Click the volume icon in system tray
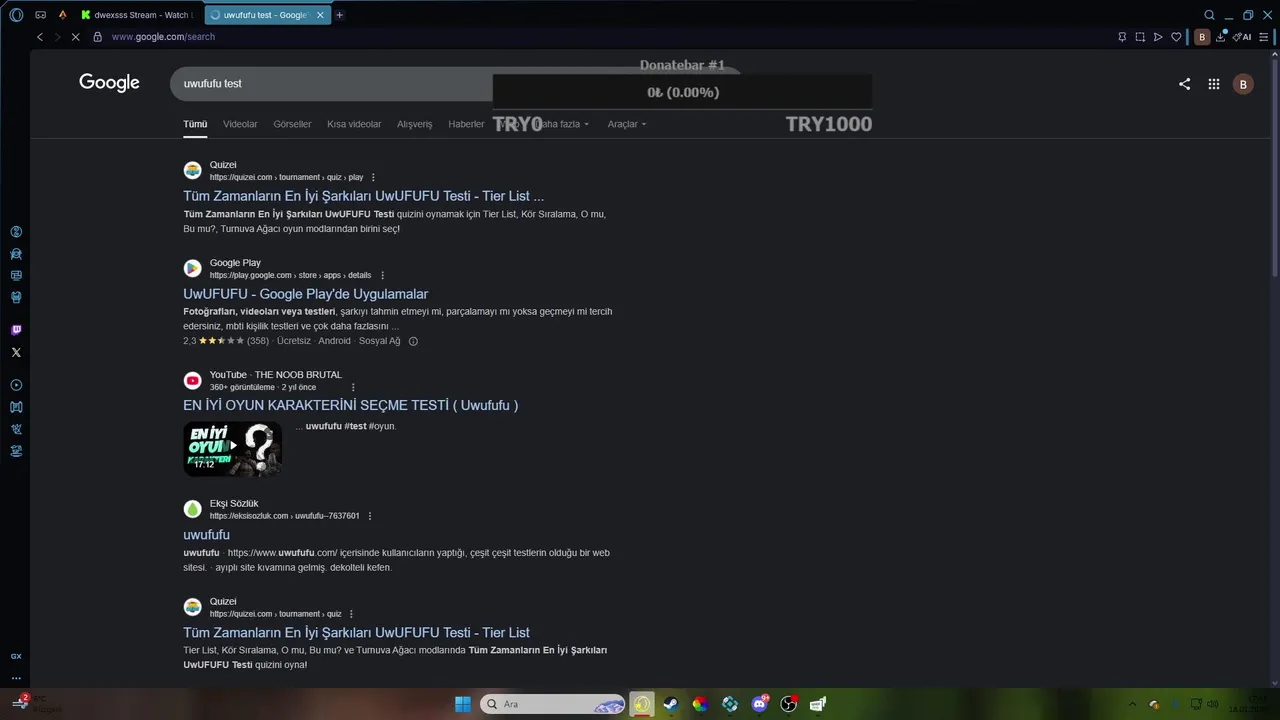The image size is (1280, 720). click(1213, 704)
